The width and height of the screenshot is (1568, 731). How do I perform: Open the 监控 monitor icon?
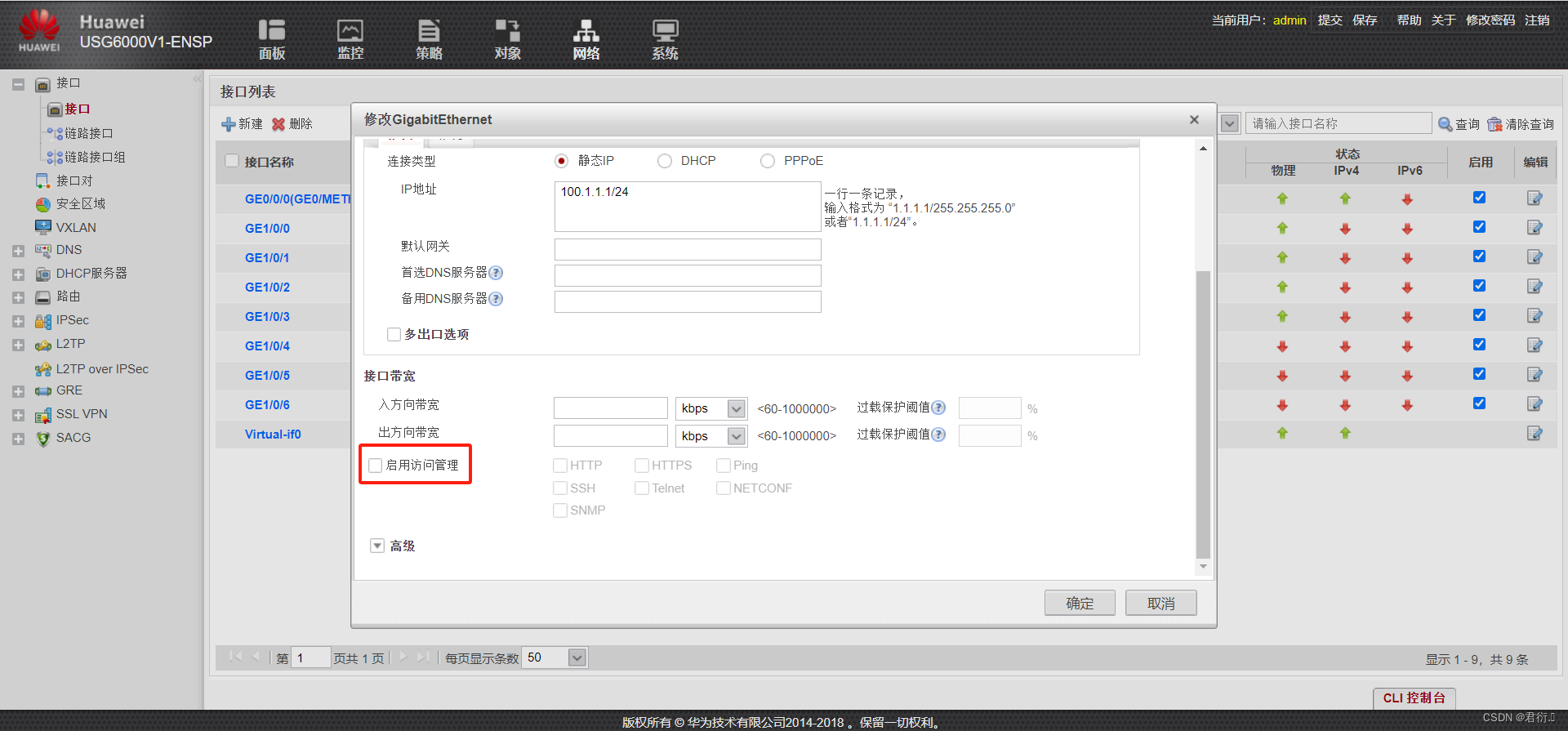[x=350, y=38]
